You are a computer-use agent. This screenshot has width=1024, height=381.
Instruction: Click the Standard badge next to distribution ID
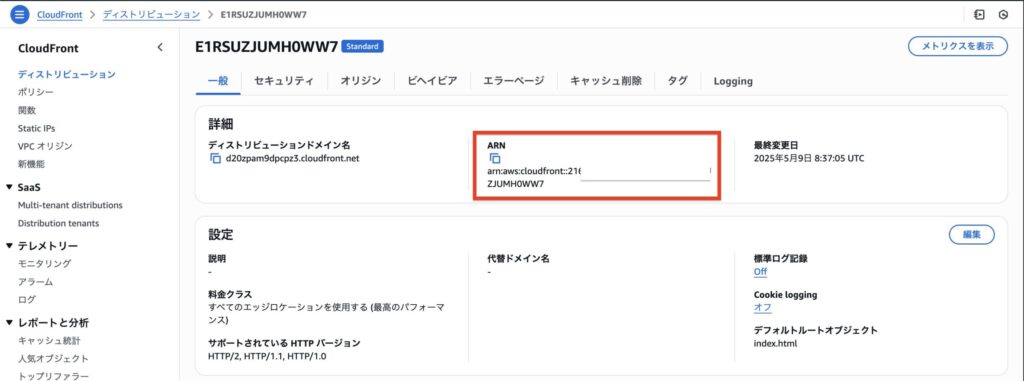pos(362,46)
